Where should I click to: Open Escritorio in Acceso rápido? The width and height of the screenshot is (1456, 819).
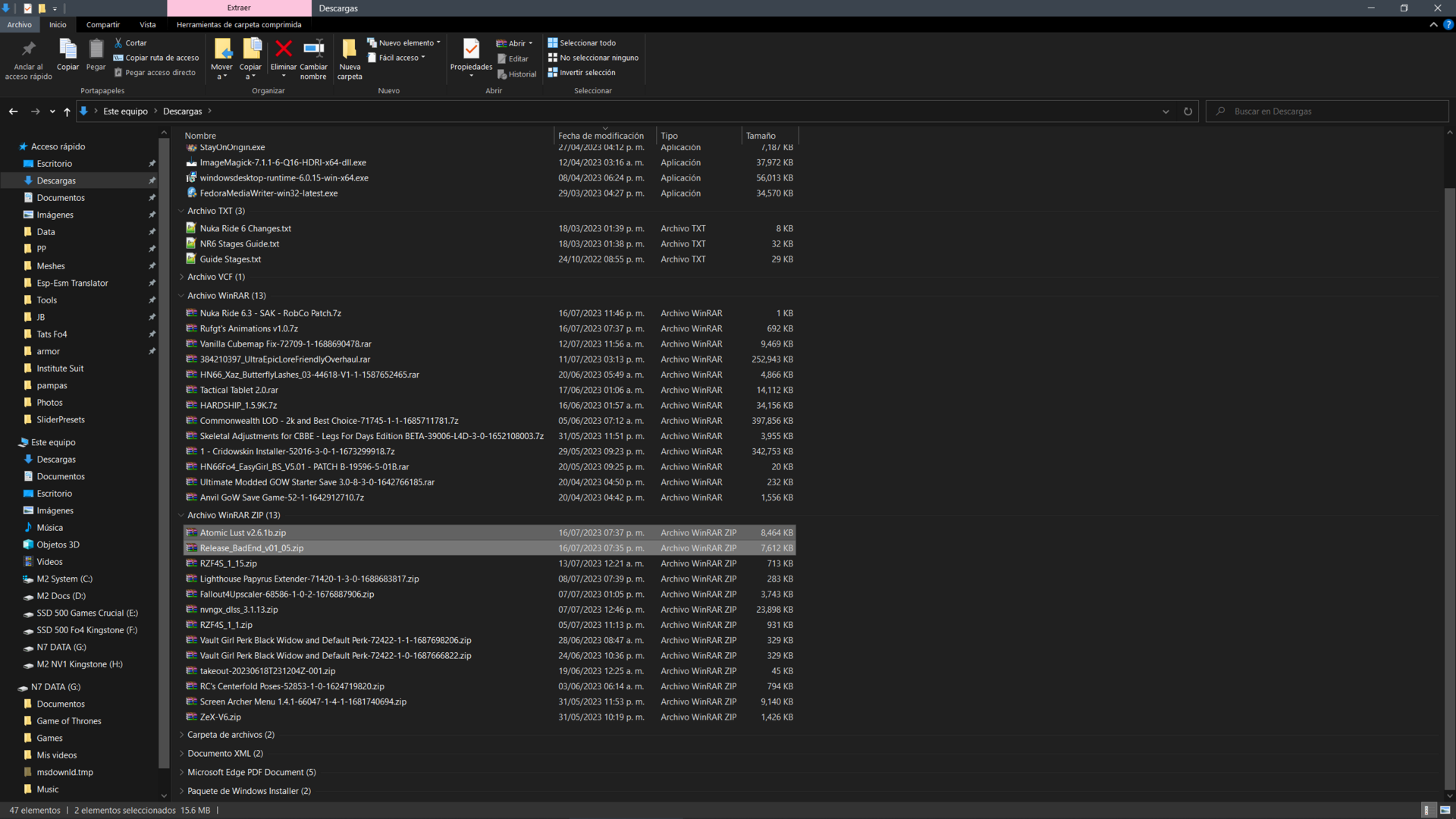click(55, 164)
